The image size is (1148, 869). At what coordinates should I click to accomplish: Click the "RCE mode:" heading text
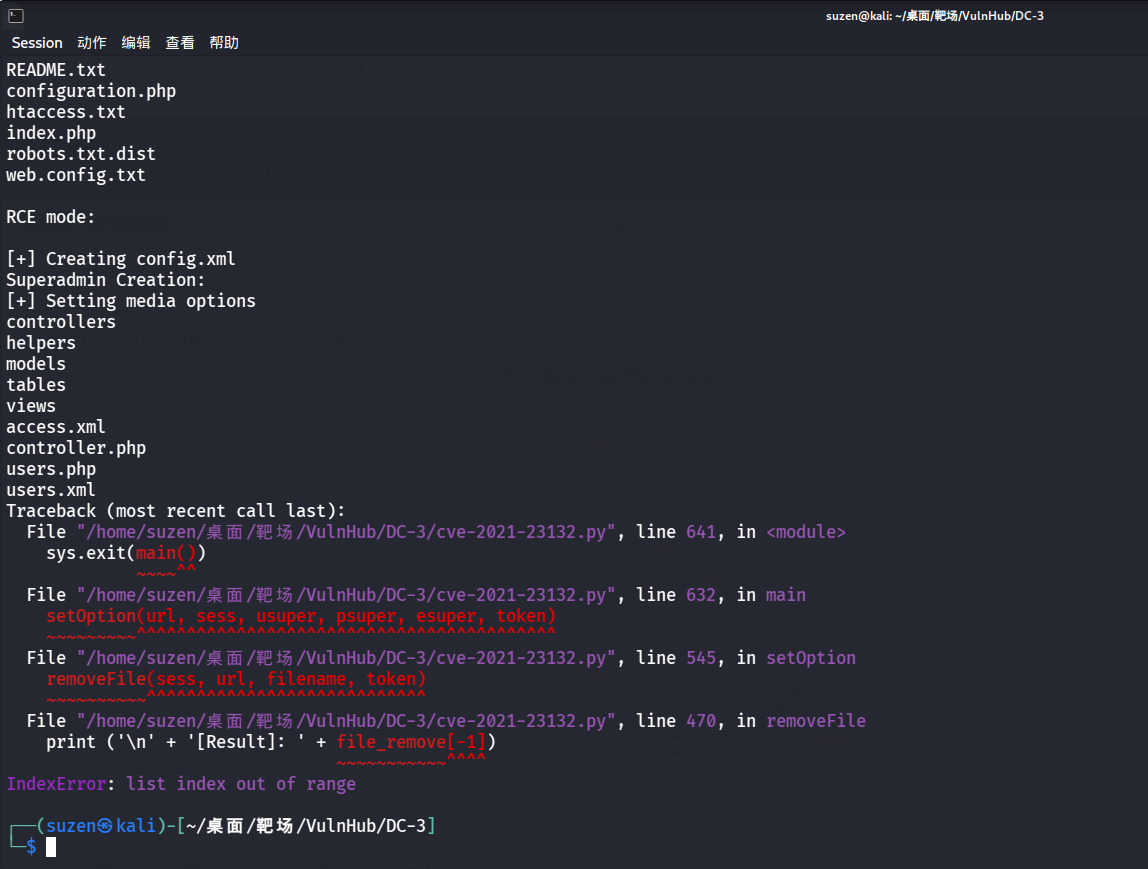pyautogui.click(x=51, y=217)
